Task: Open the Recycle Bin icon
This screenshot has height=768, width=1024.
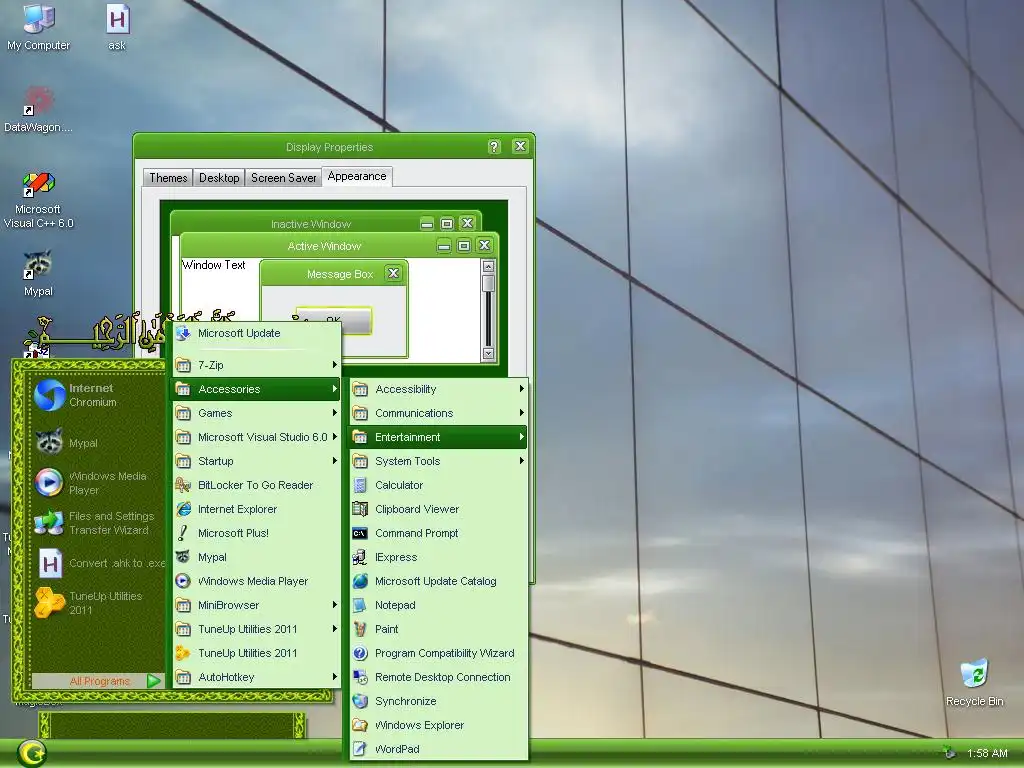Action: pyautogui.click(x=974, y=682)
